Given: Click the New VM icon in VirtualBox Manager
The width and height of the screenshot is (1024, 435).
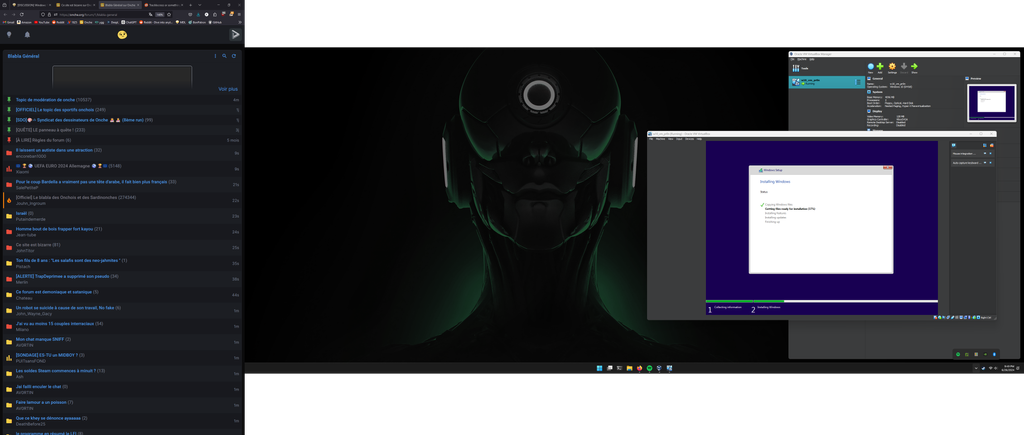Looking at the screenshot, I should [x=870, y=67].
